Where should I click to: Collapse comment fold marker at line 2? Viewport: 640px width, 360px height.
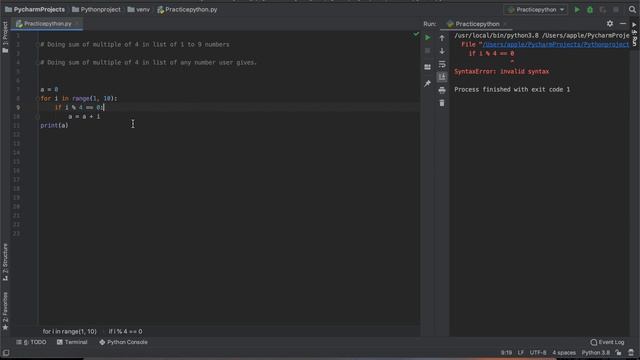click(38, 44)
